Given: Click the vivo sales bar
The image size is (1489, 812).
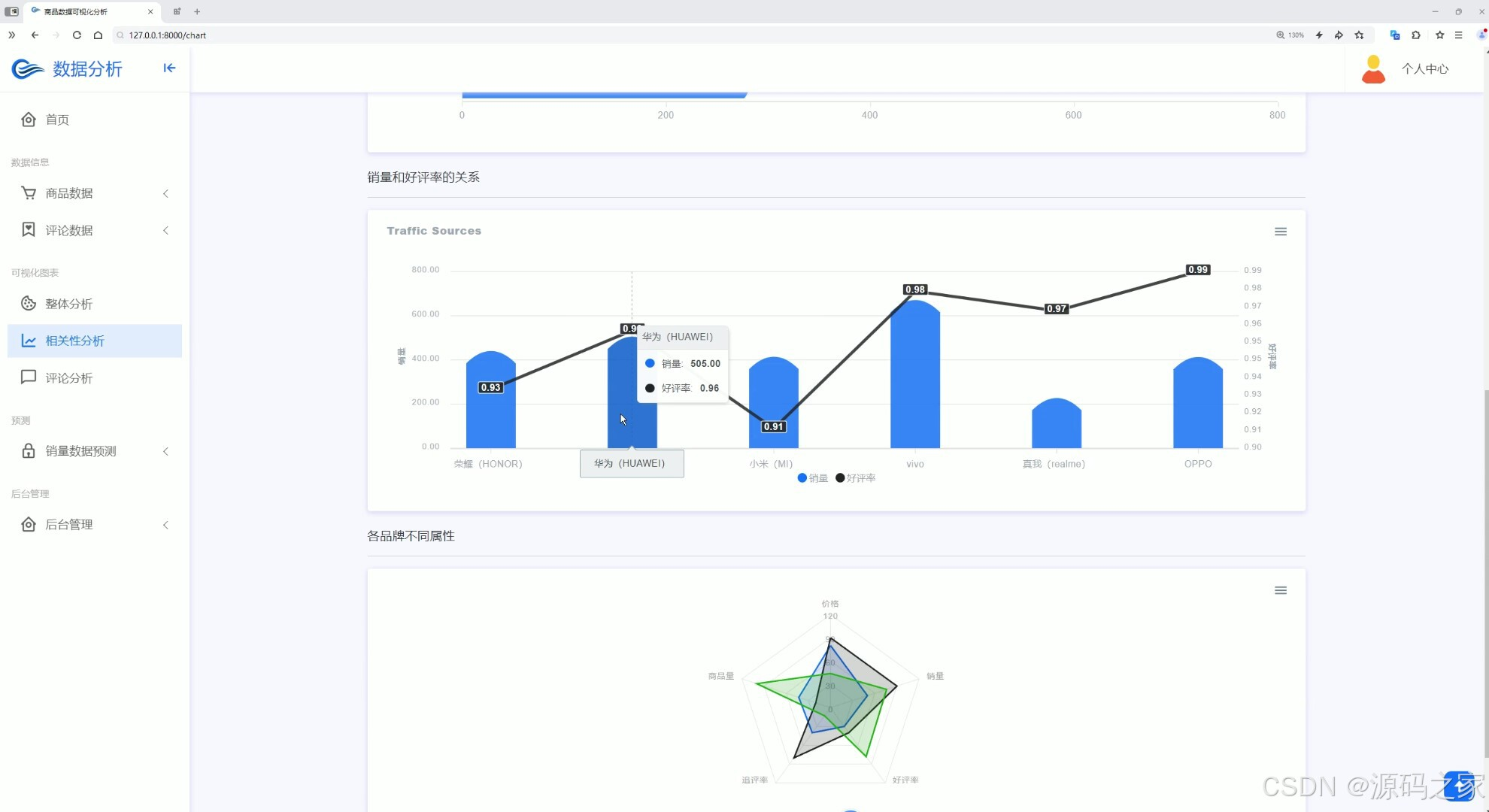Looking at the screenshot, I should pyautogui.click(x=914, y=383).
